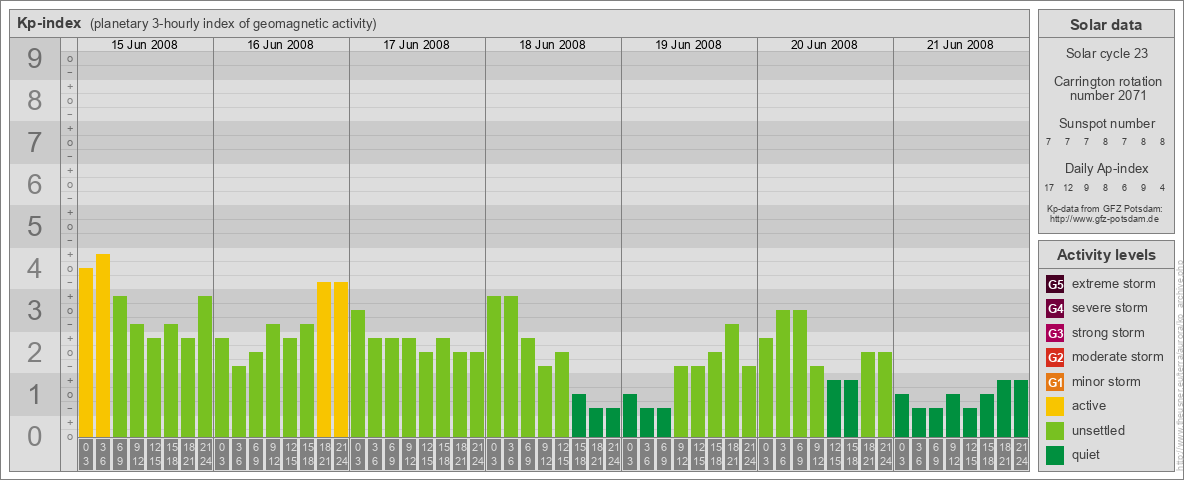Click the G1 minor storm badge
The width and height of the screenshot is (1184, 480).
(1055, 382)
